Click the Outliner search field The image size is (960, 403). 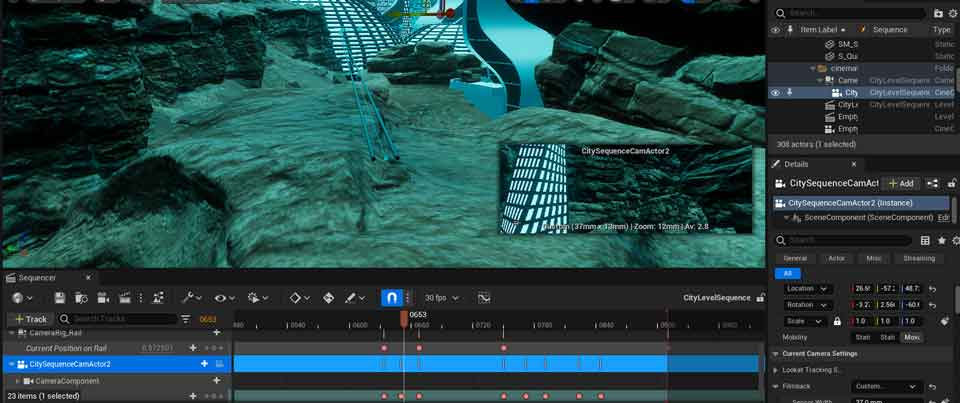click(851, 13)
